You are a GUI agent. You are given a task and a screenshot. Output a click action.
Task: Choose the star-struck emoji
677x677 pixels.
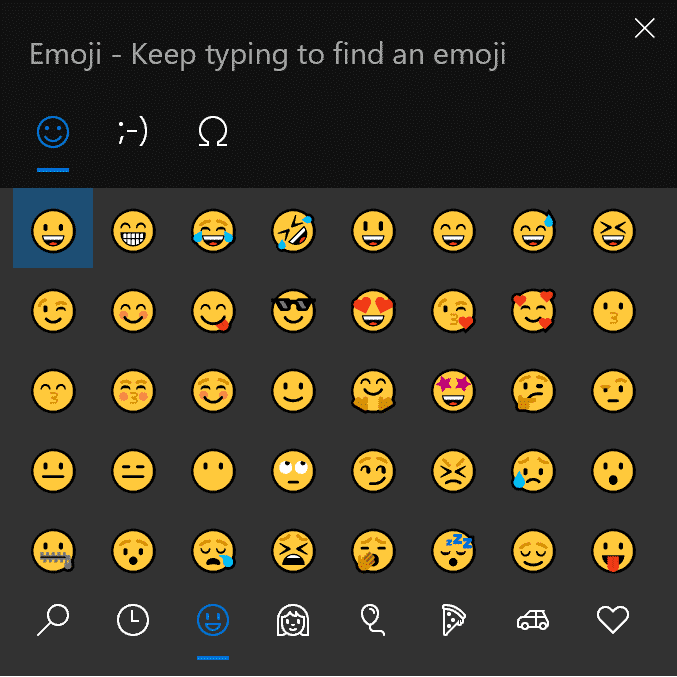pos(453,391)
